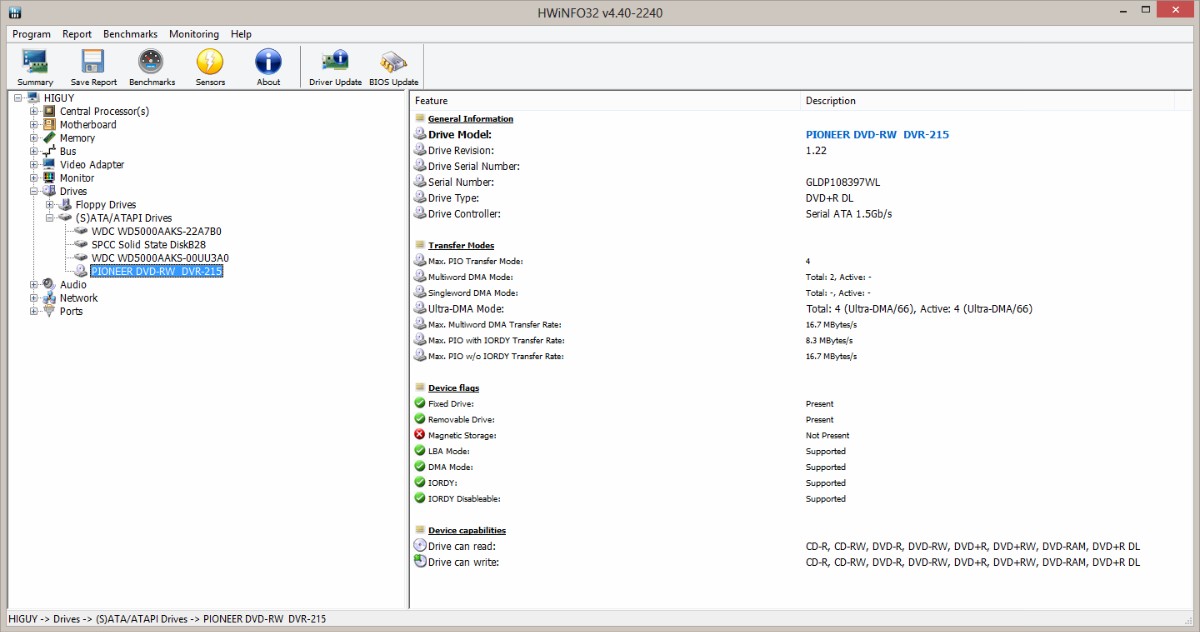Viewport: 1200px width, 632px height.
Task: Click the Magnetic Storage red cross icon
Action: click(420, 435)
